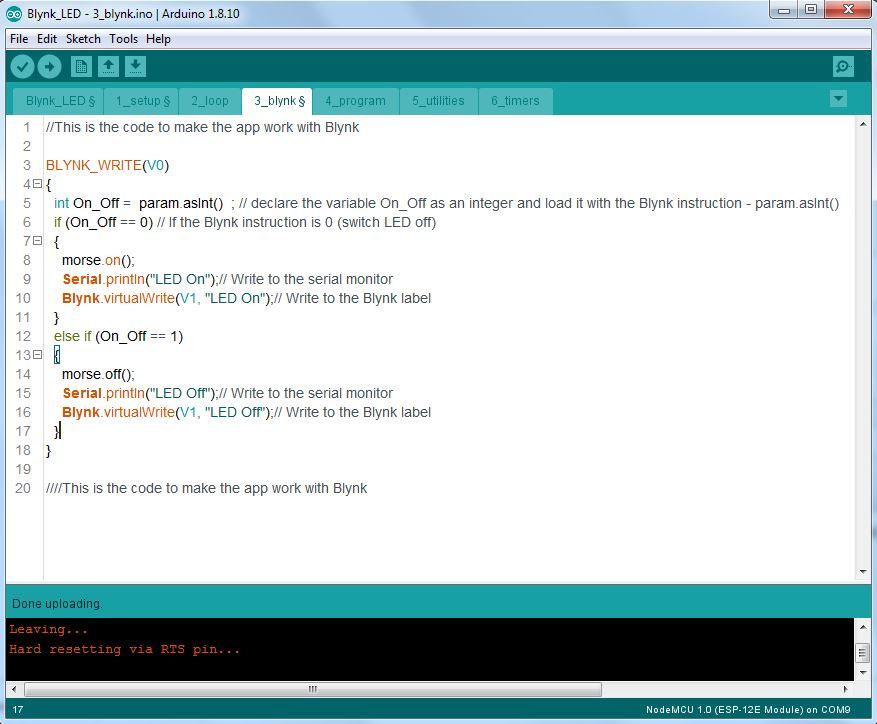877x724 pixels.
Task: Open the Tools menu
Action: 123,39
